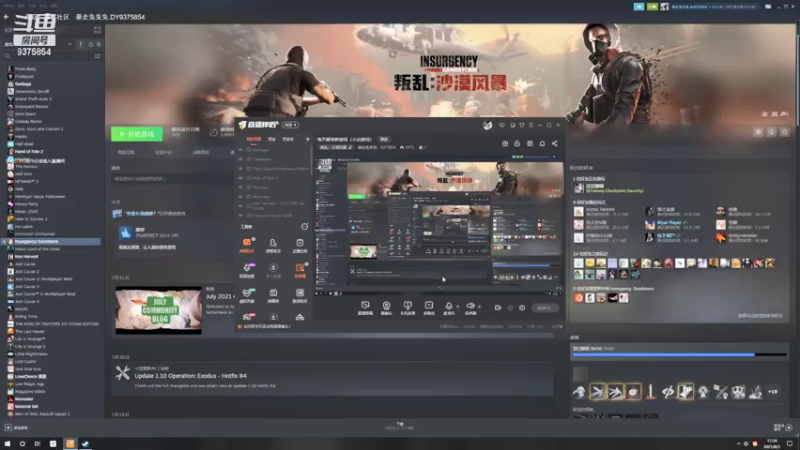Toggle preview eye icon beside record button
The height and width of the screenshot is (450, 800).
510,308
